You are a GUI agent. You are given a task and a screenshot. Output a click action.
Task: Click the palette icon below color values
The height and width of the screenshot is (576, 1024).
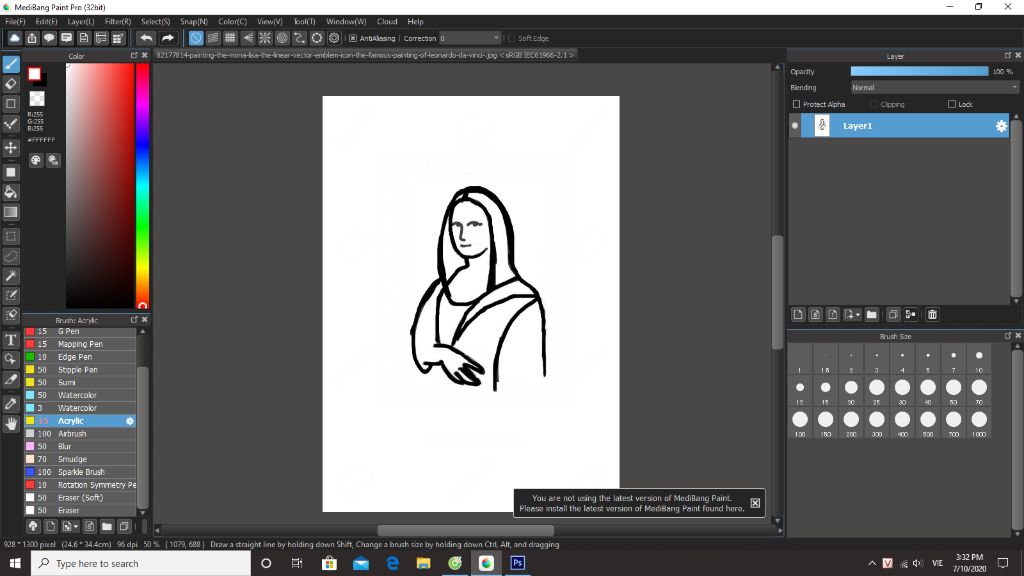click(36, 160)
